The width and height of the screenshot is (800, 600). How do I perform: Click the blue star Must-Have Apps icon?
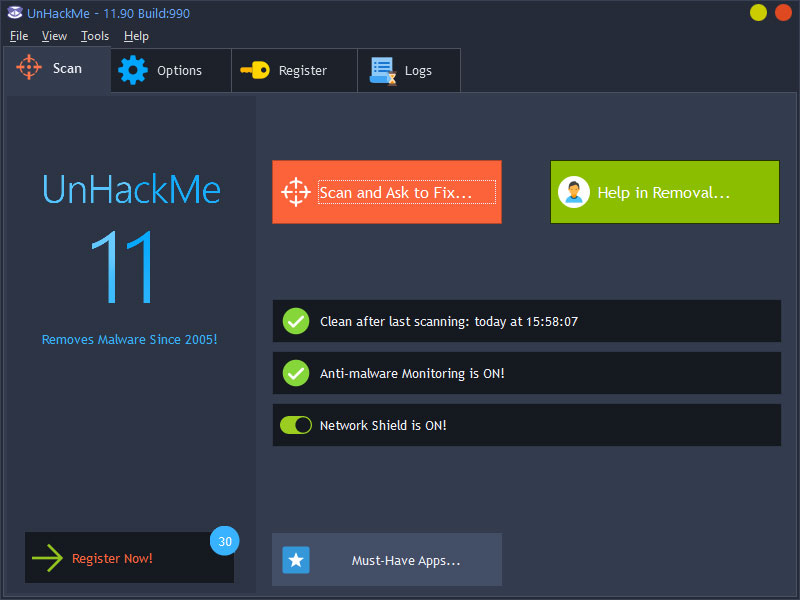point(296,560)
